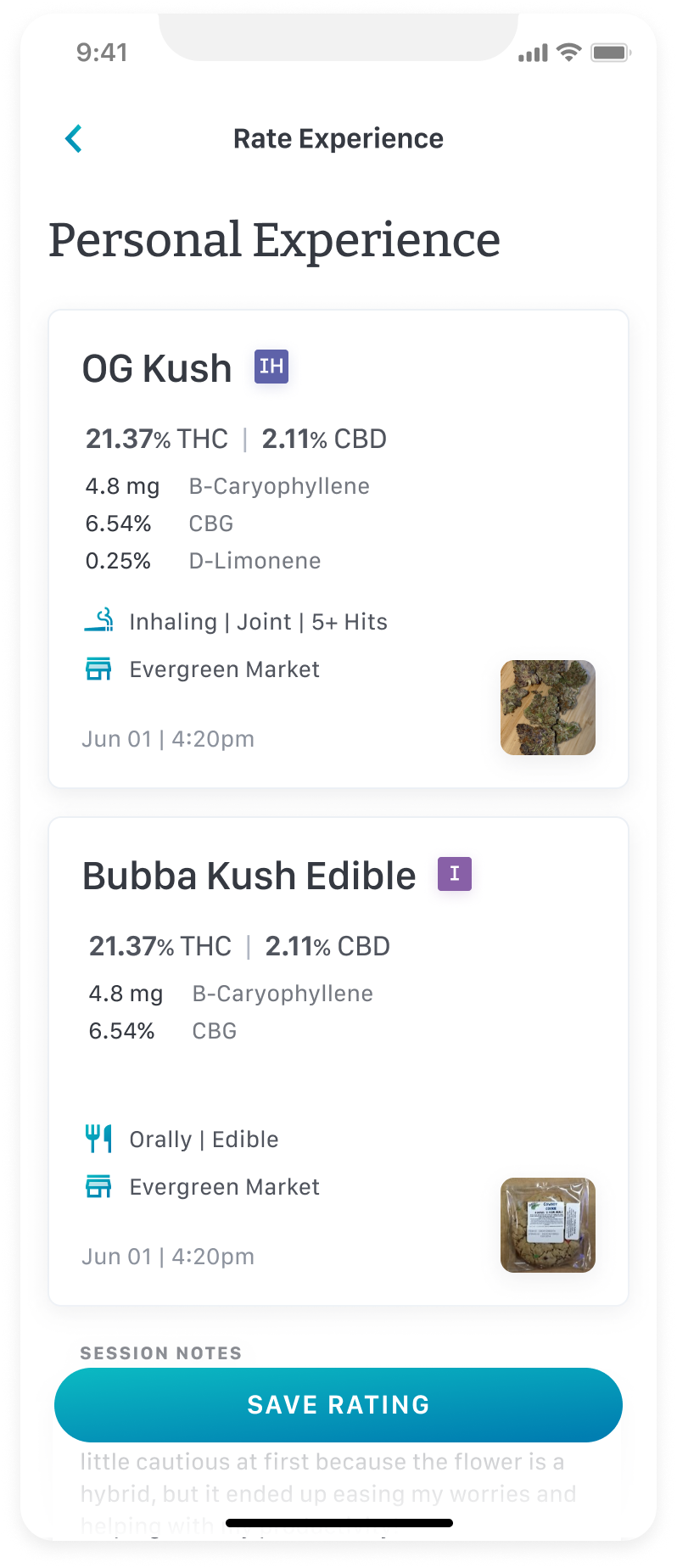Tap the store icon in OG Kush card

(x=98, y=669)
